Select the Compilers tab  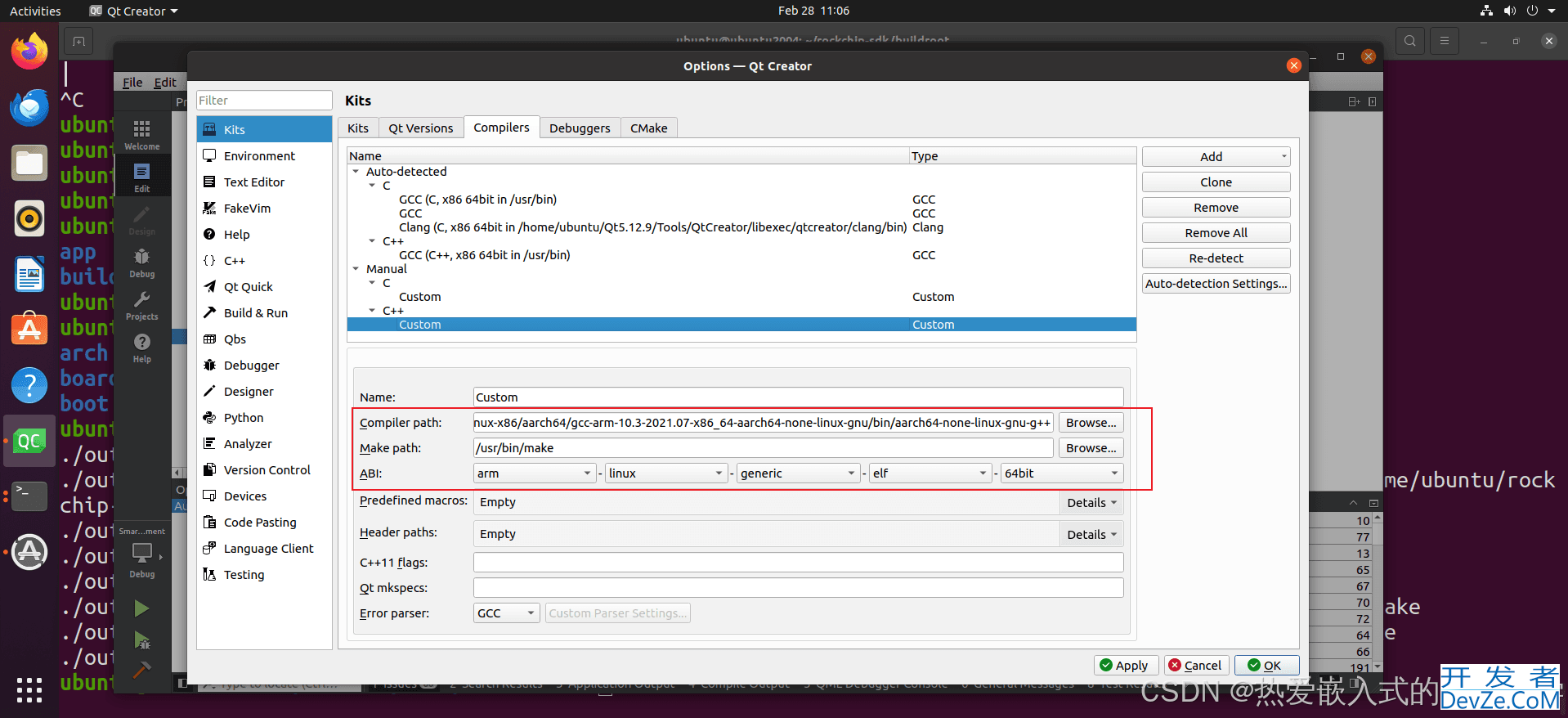pyautogui.click(x=501, y=128)
